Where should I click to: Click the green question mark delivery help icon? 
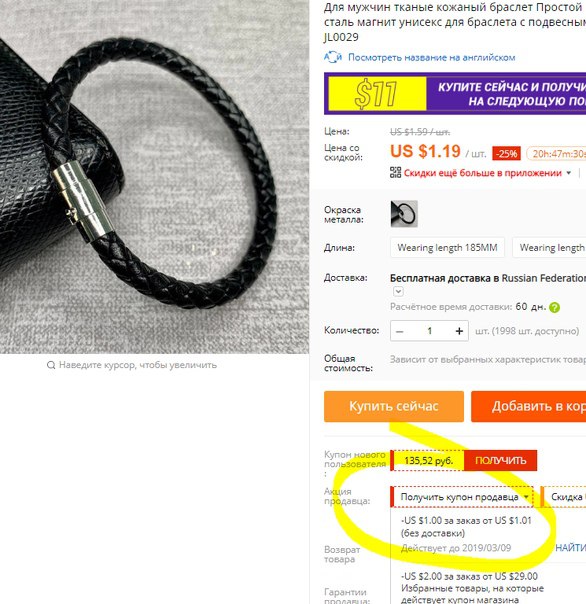tap(554, 307)
